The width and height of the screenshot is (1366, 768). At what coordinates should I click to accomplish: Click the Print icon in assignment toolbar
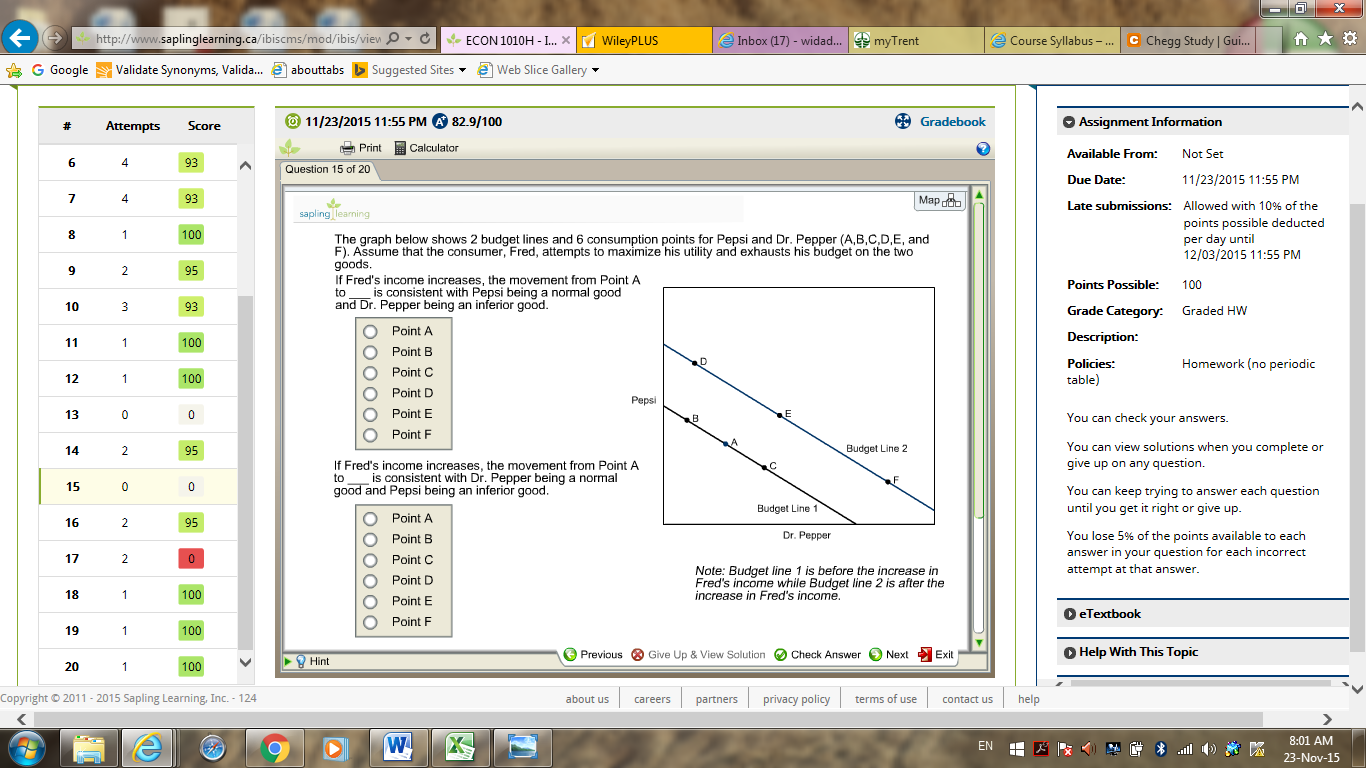(361, 148)
